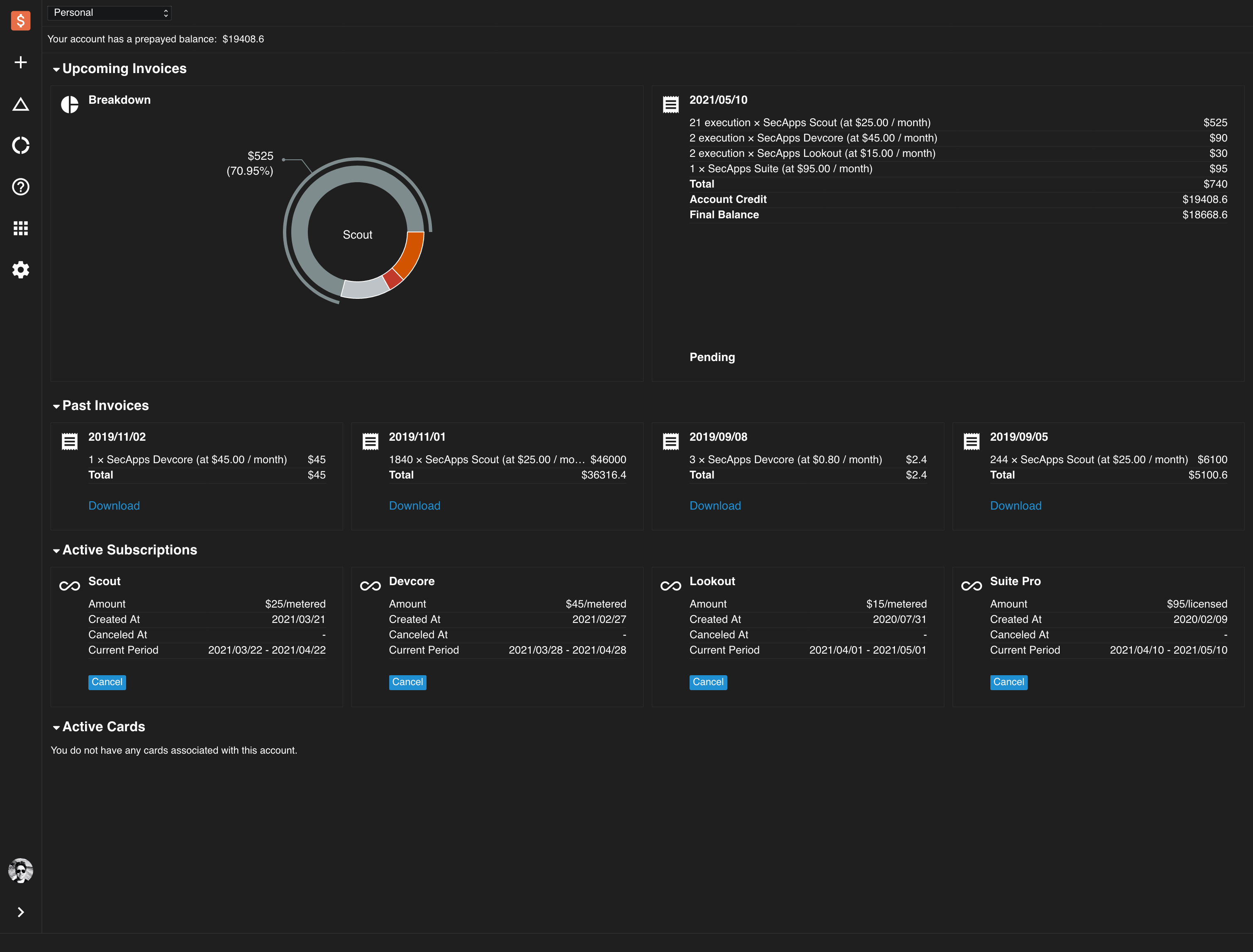Open help via the question mark icon

20,187
